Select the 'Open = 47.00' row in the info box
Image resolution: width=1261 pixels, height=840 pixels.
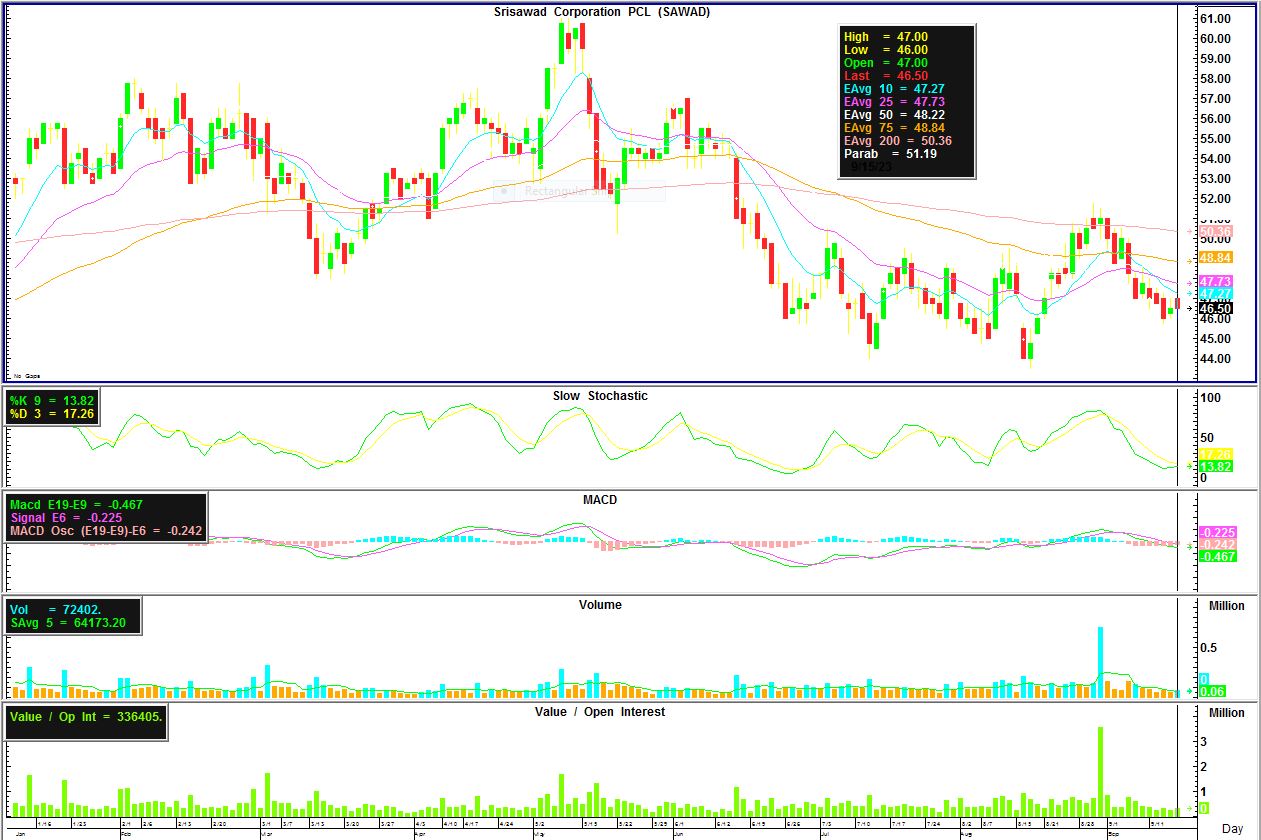pos(886,63)
